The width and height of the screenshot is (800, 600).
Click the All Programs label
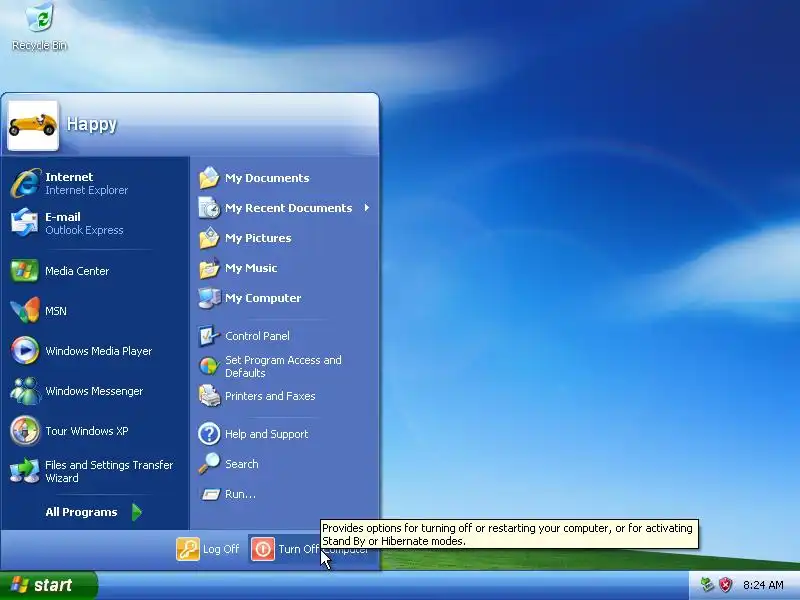tap(81, 512)
